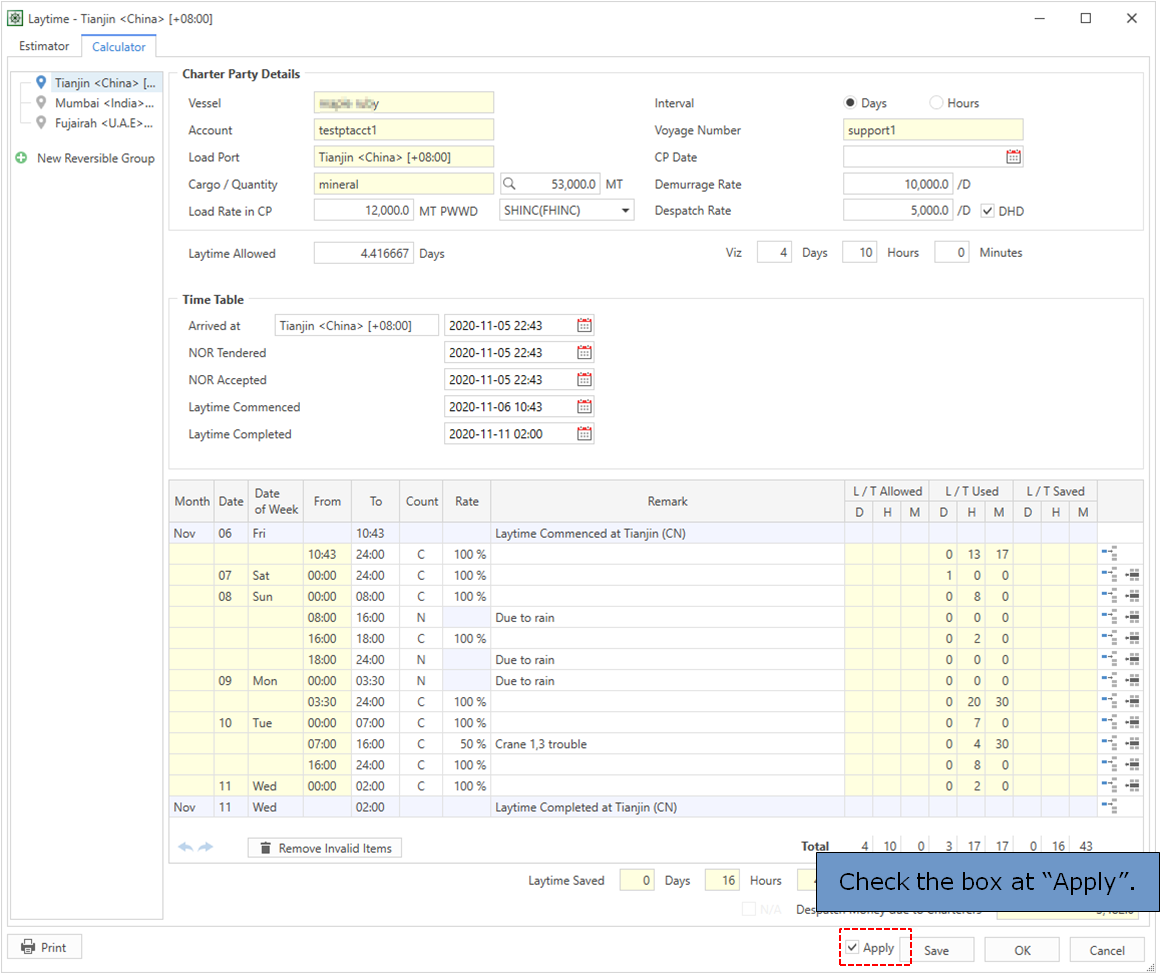1161x974 pixels.
Task: Click the Print button with printer icon
Action: (x=44, y=947)
